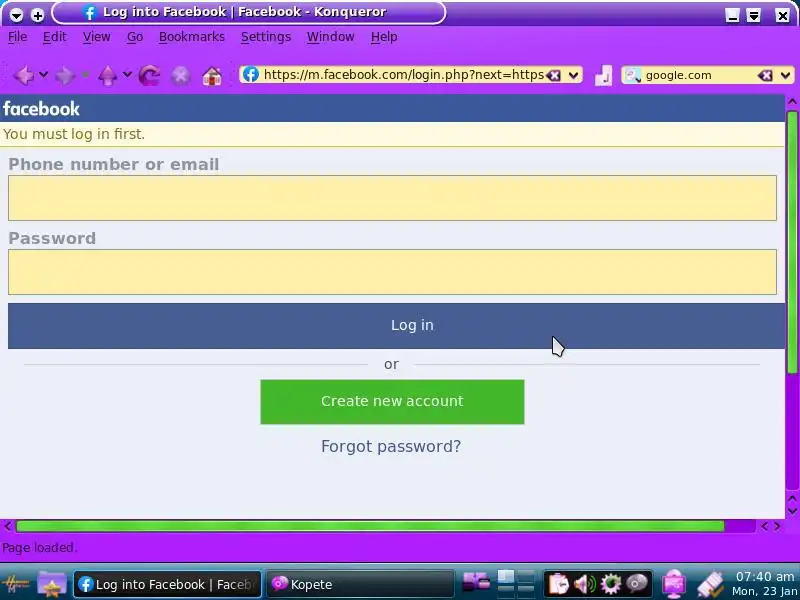Go up one level with Up arrow

click(x=107, y=76)
